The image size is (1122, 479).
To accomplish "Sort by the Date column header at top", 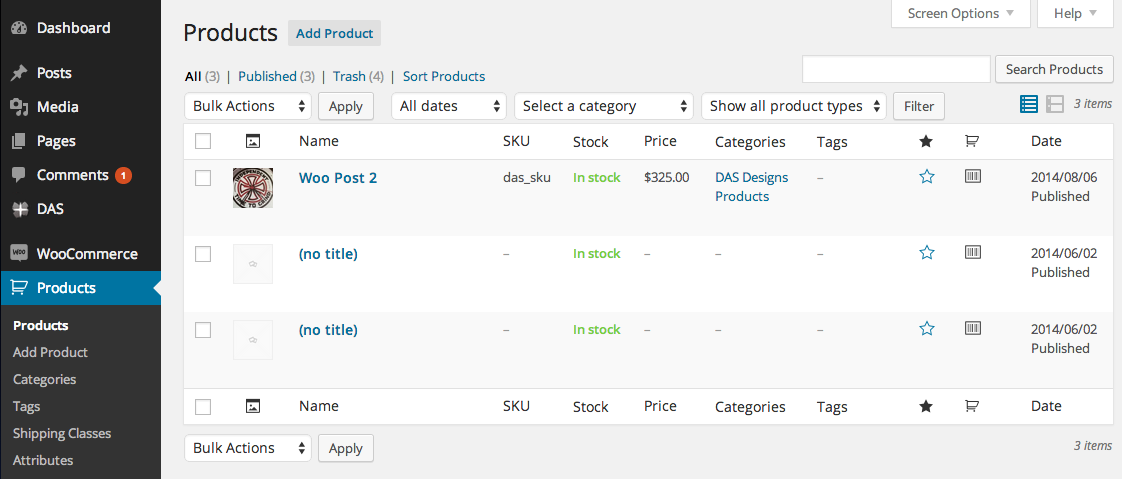I will tap(1046, 141).
